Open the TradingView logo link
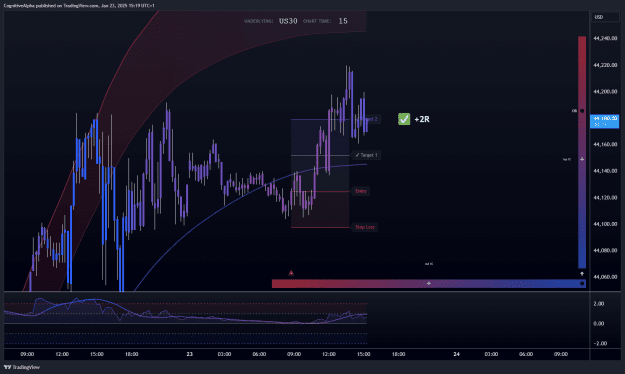Image resolution: width=625 pixels, height=374 pixels. (x=22, y=367)
